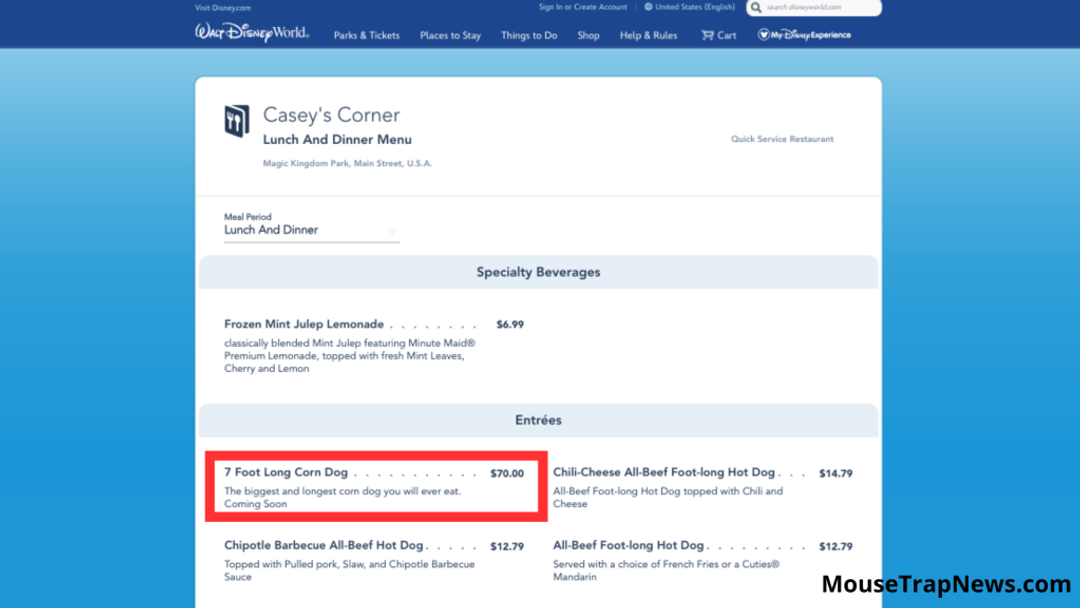Click the $14.79 price

[x=835, y=473]
